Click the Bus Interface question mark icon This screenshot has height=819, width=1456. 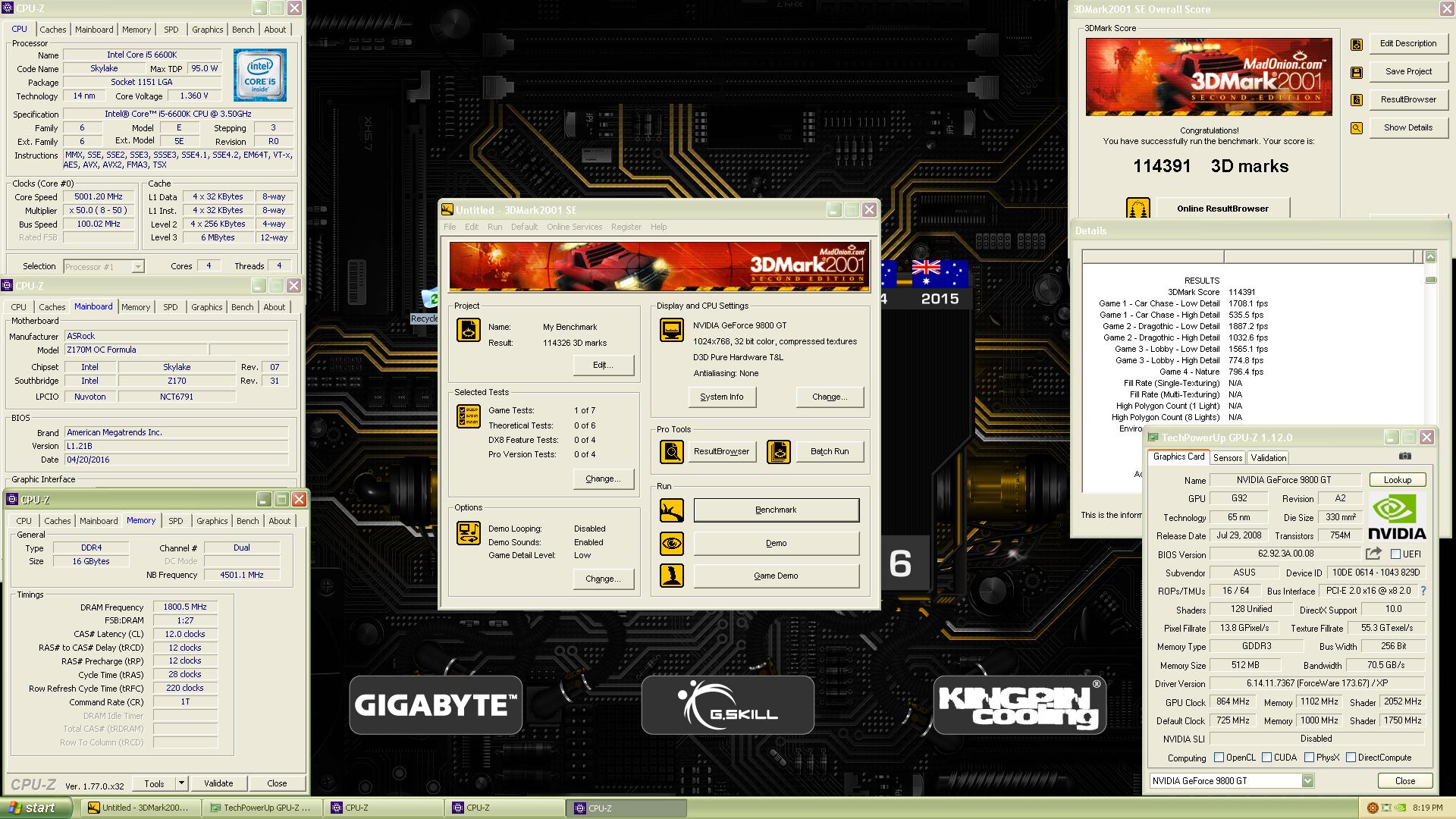1423,591
